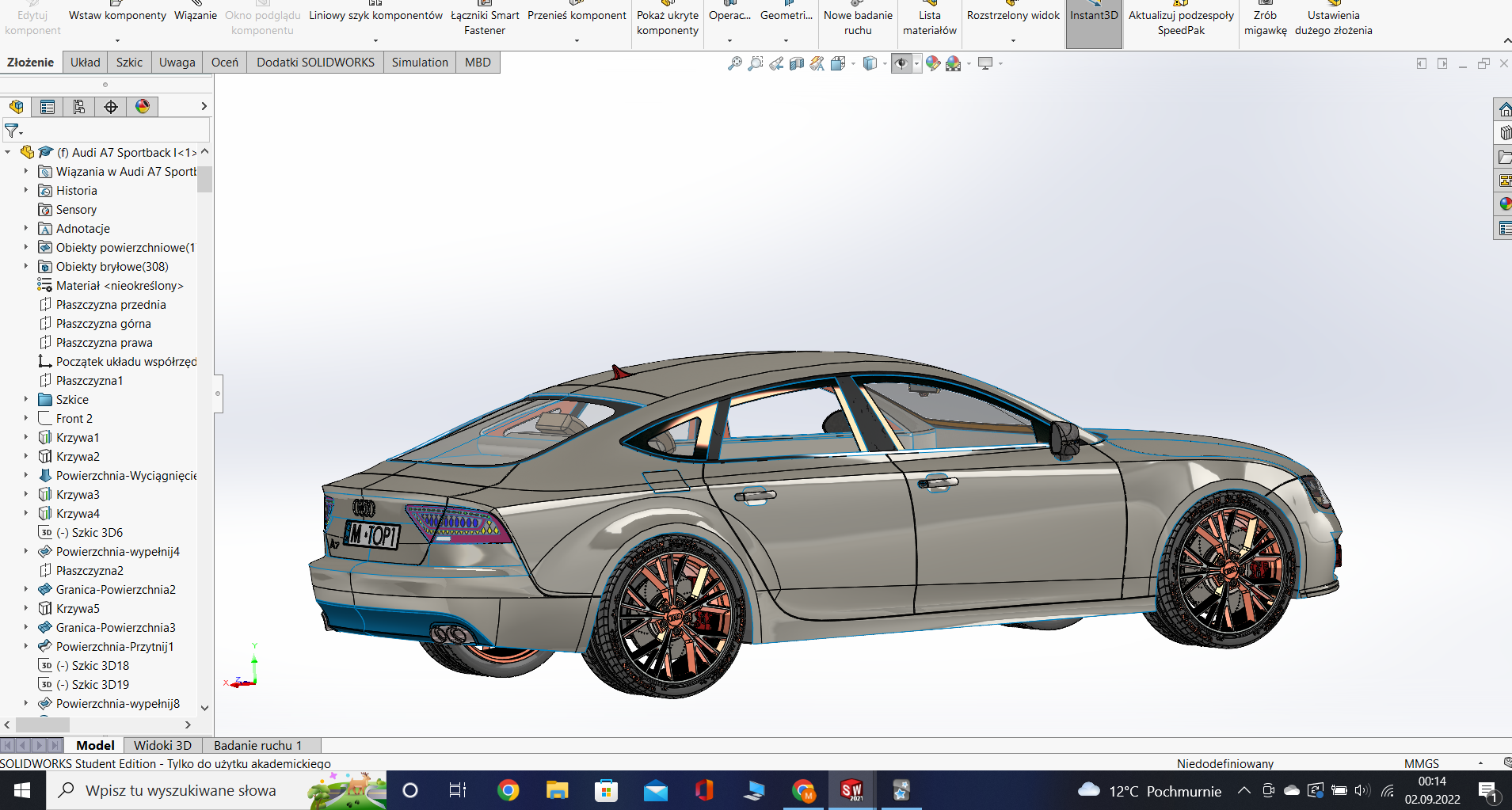Click Lista materiałów button
Screen dimensions: 1512x810
[x=930, y=22]
